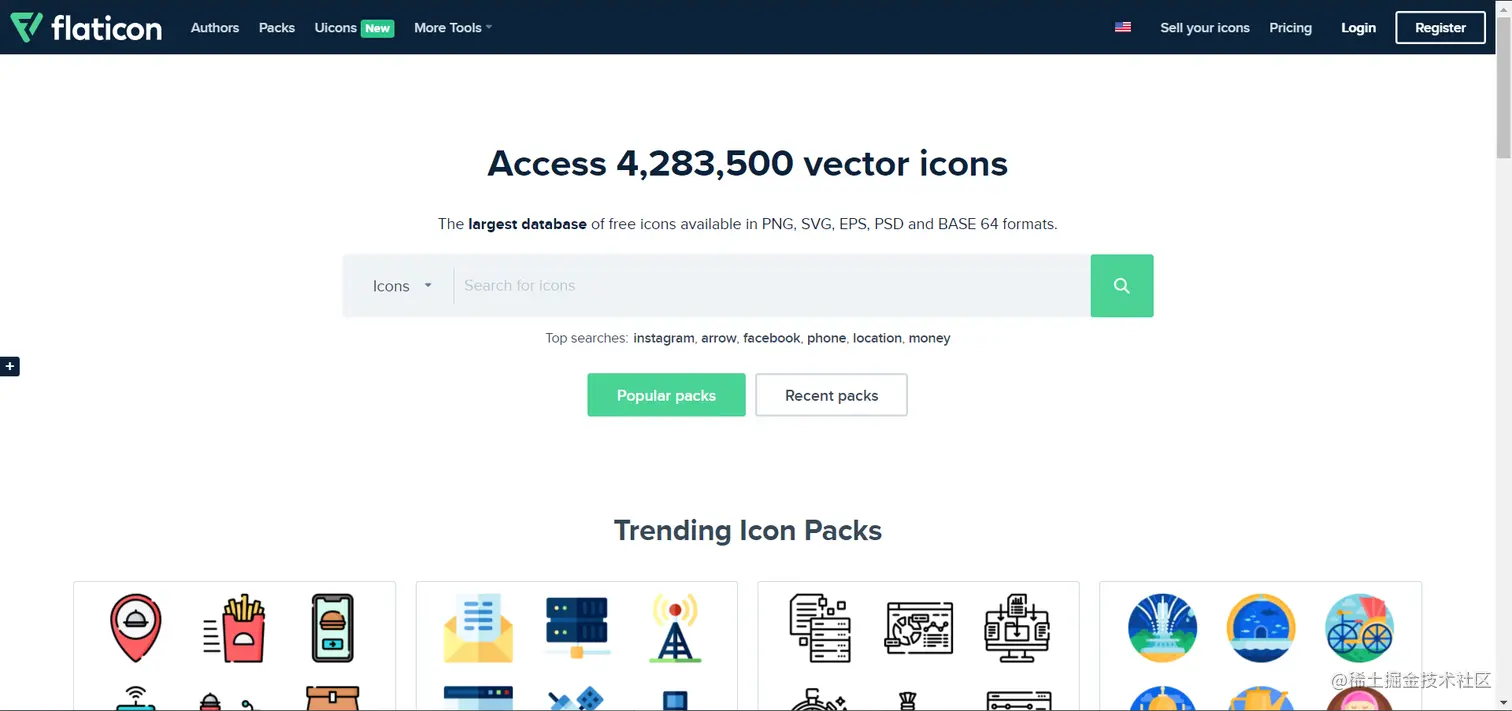Search for top term instagram
The width and height of the screenshot is (1512, 711).
(664, 338)
